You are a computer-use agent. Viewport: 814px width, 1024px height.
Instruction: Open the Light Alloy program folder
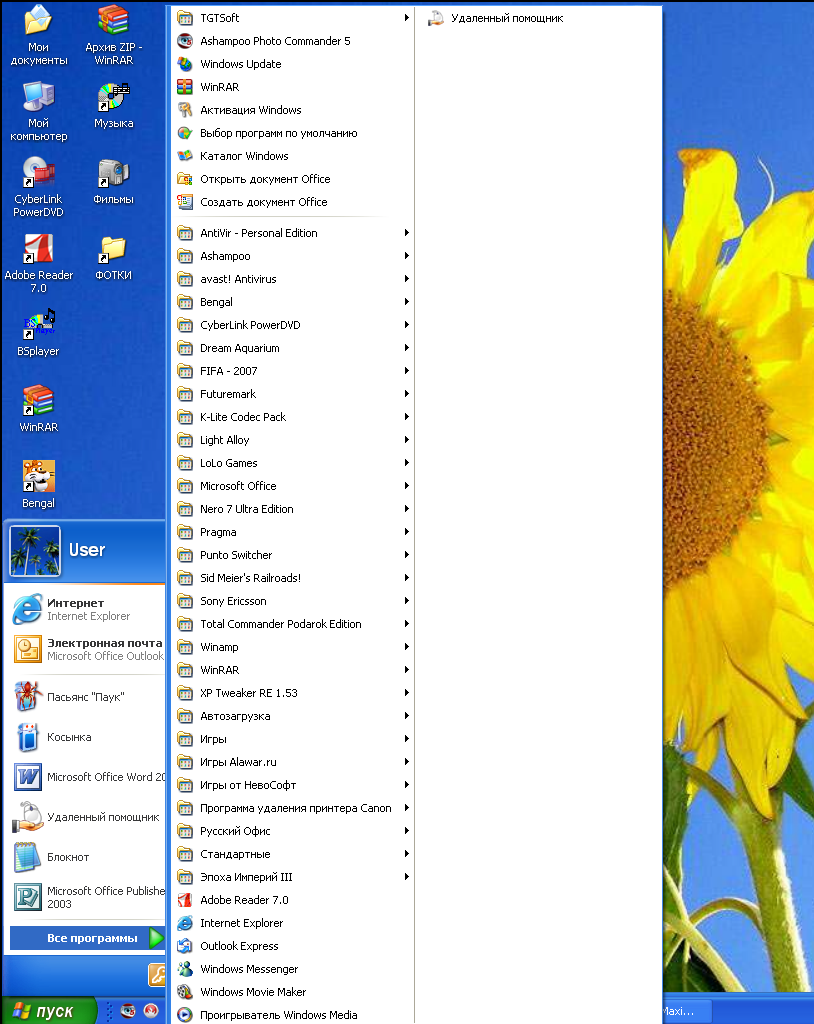point(293,440)
